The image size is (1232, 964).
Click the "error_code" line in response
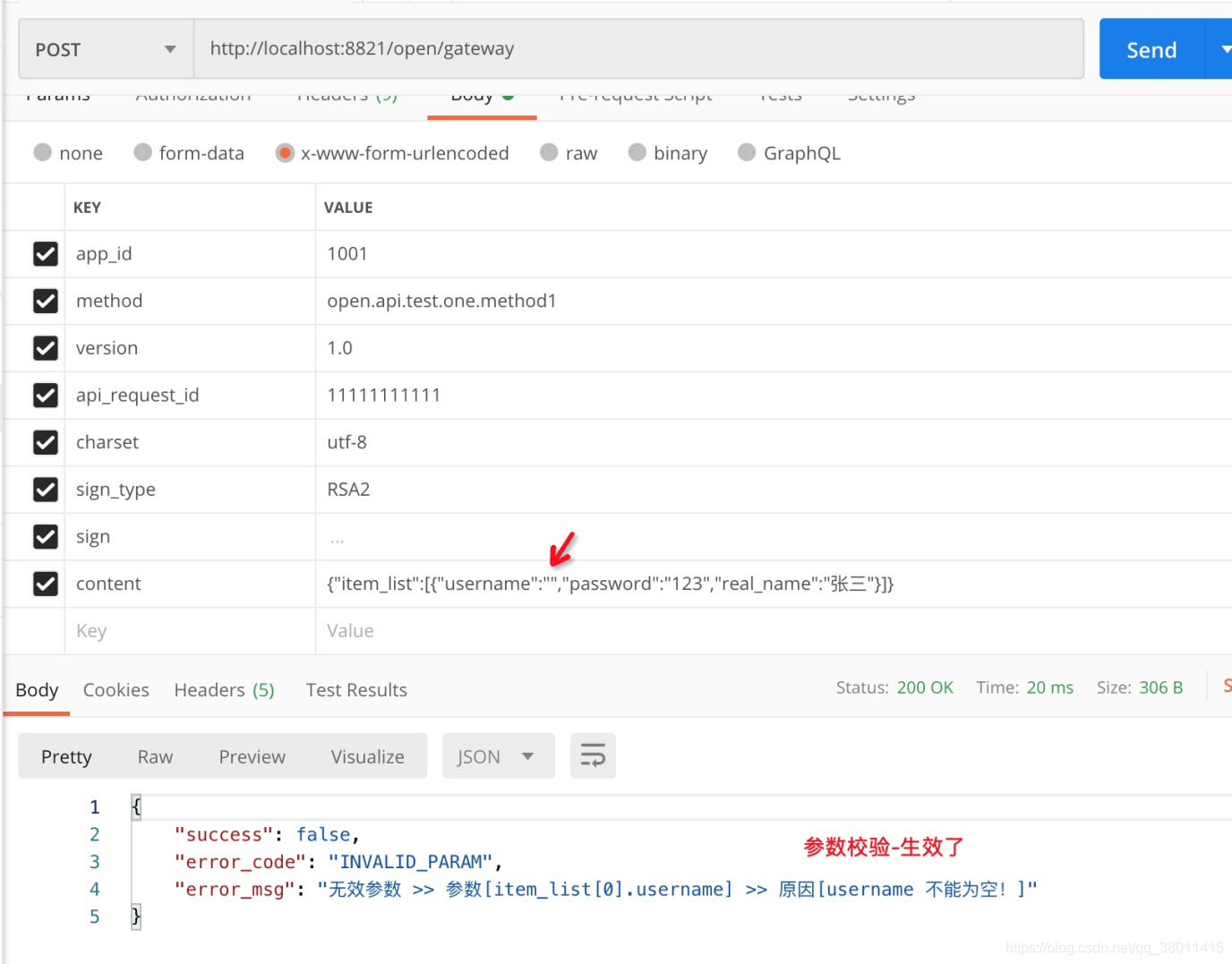[338, 862]
